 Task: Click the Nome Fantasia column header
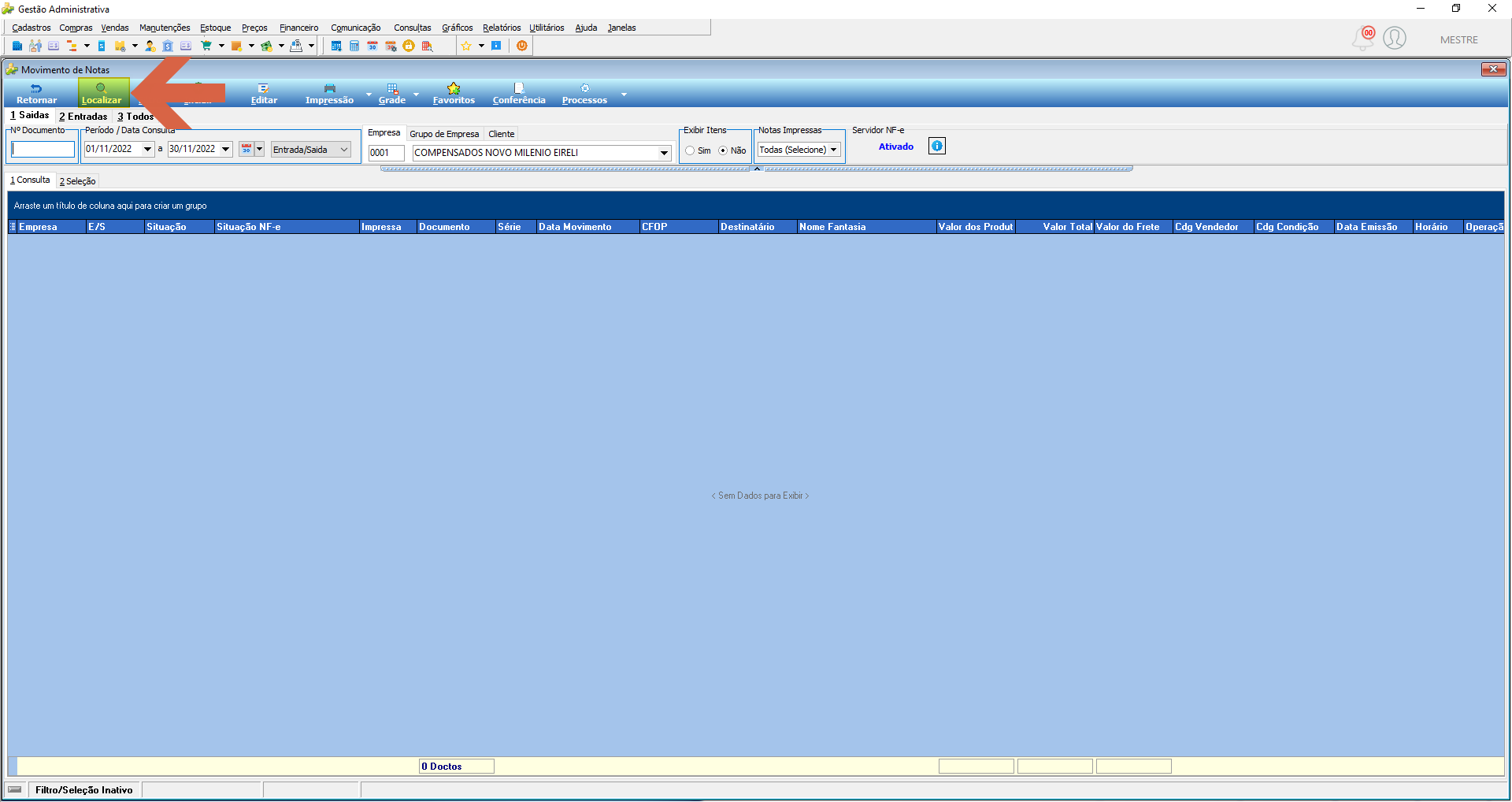point(865,227)
